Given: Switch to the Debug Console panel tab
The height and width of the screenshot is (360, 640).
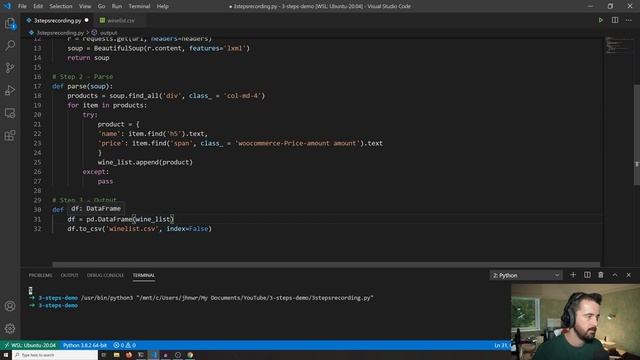Looking at the screenshot, I should [105, 276].
